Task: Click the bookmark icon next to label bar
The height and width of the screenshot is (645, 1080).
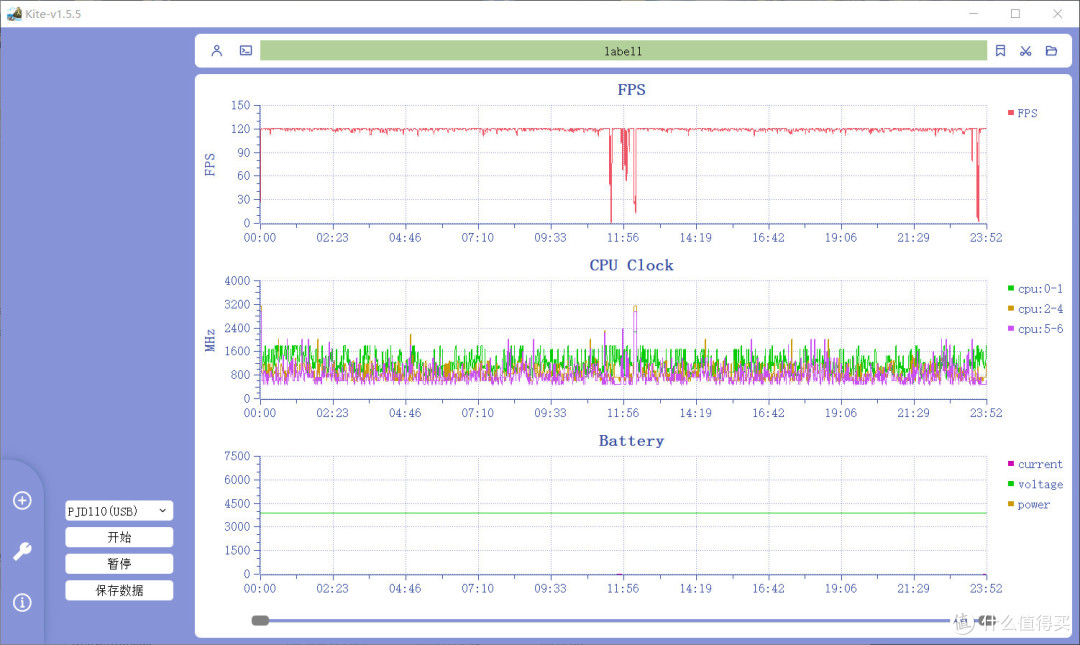Action: click(1000, 50)
